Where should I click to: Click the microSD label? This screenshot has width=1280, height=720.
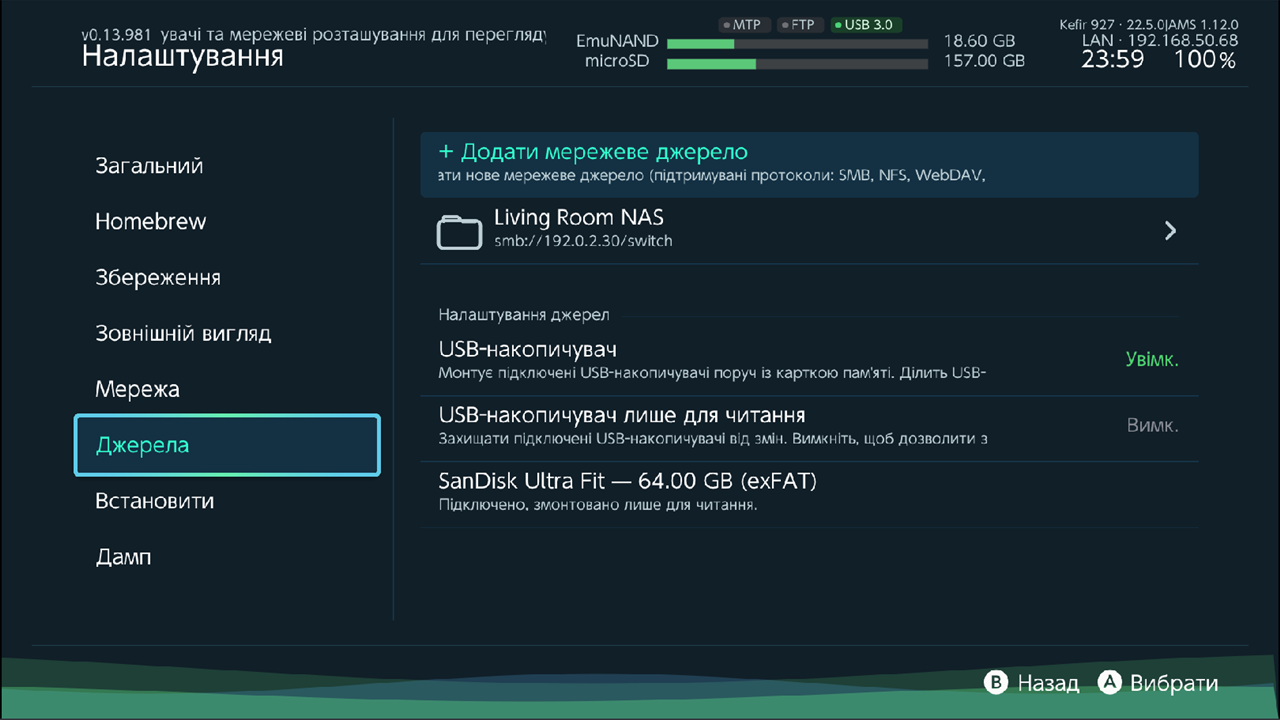[617, 61]
